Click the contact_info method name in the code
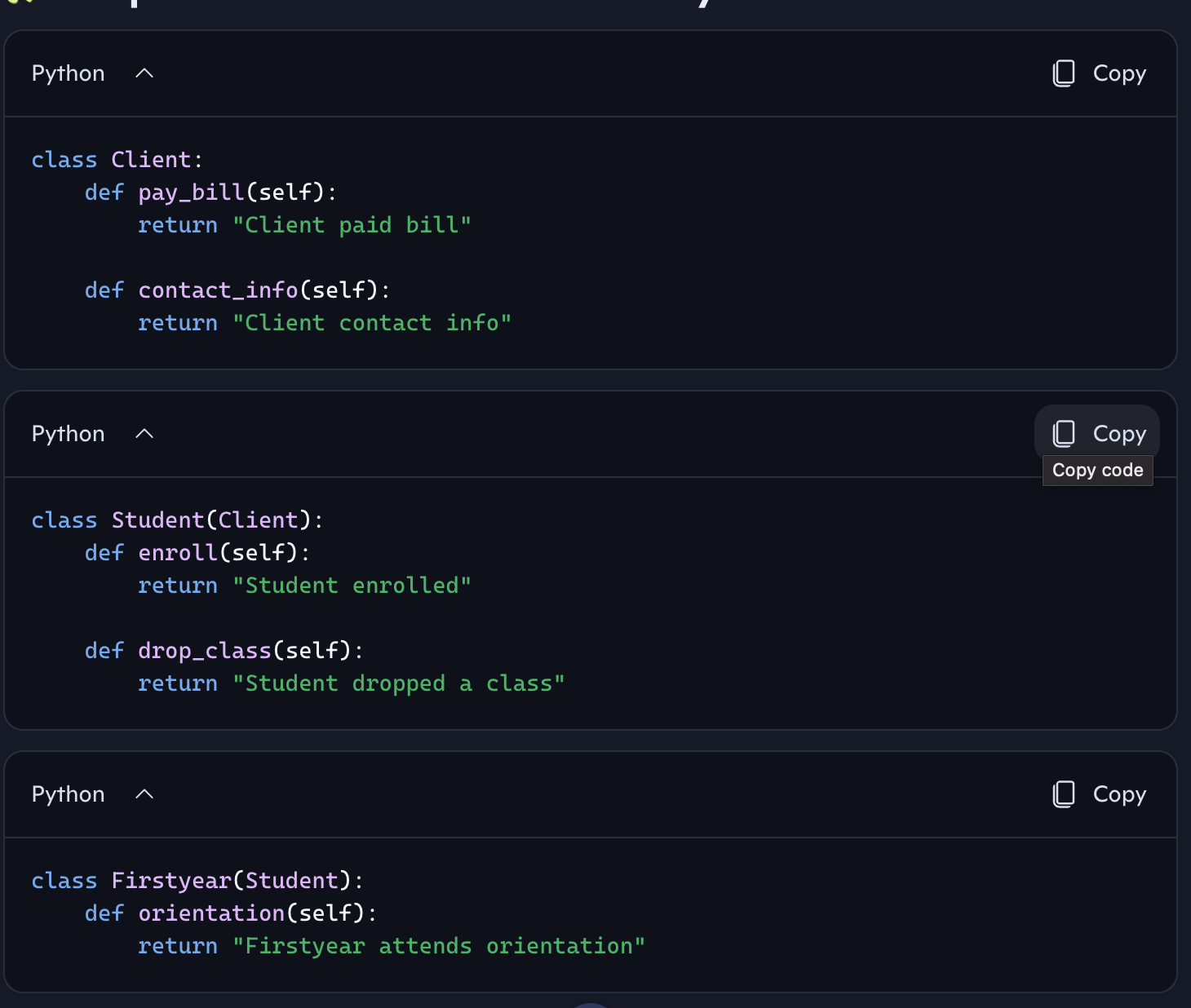The height and width of the screenshot is (1008, 1191). [218, 290]
